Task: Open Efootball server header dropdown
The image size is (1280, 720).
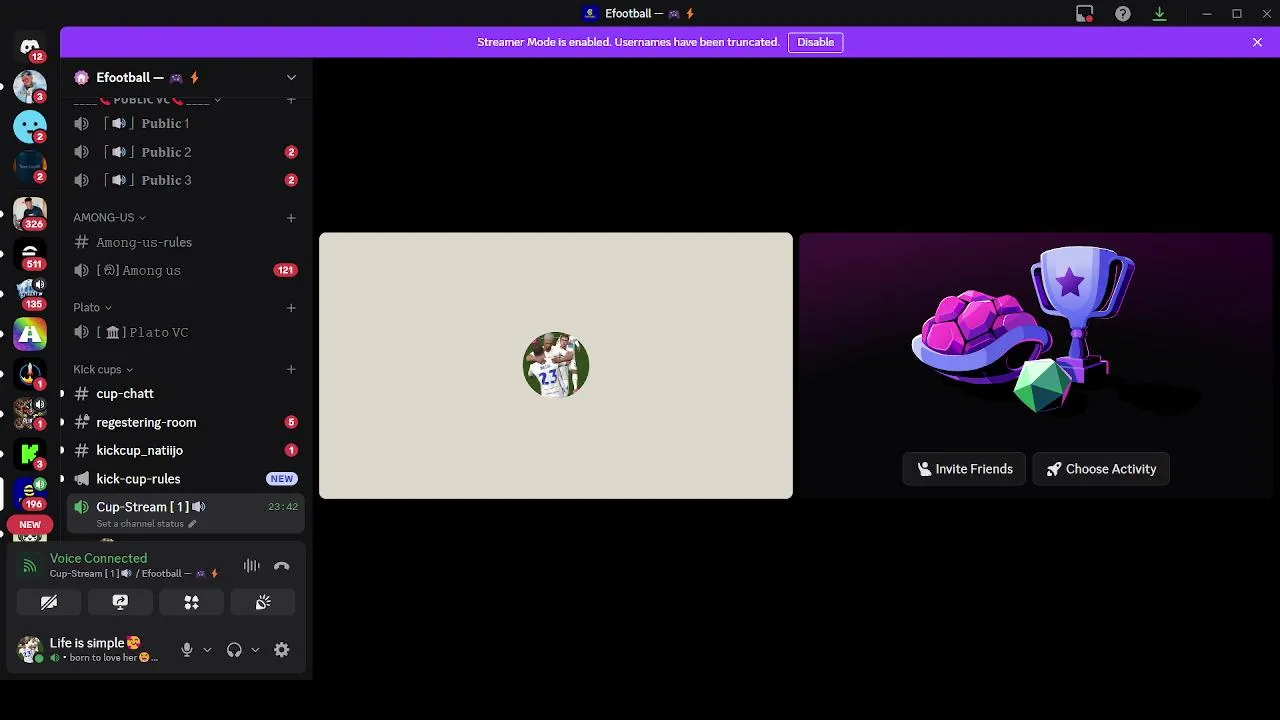Action: click(x=291, y=77)
